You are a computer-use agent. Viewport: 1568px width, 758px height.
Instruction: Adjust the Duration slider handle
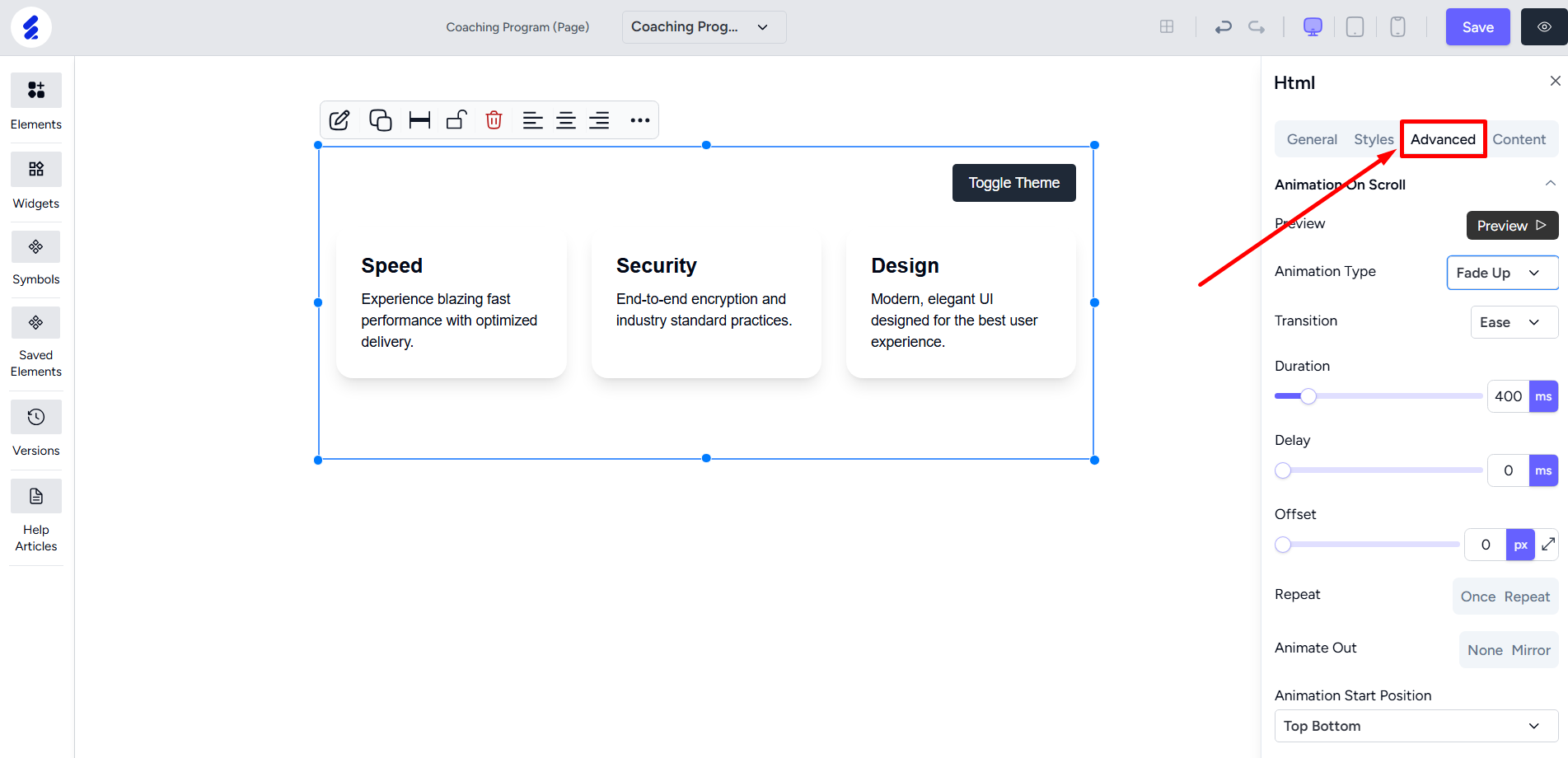tap(1308, 396)
